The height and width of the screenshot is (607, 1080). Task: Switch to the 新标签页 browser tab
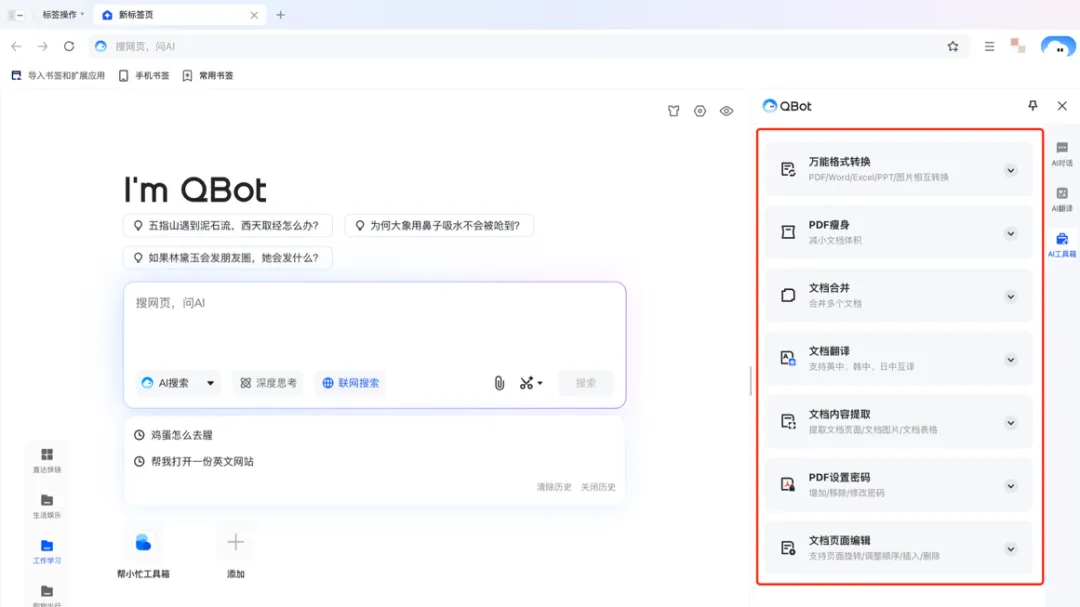point(179,14)
